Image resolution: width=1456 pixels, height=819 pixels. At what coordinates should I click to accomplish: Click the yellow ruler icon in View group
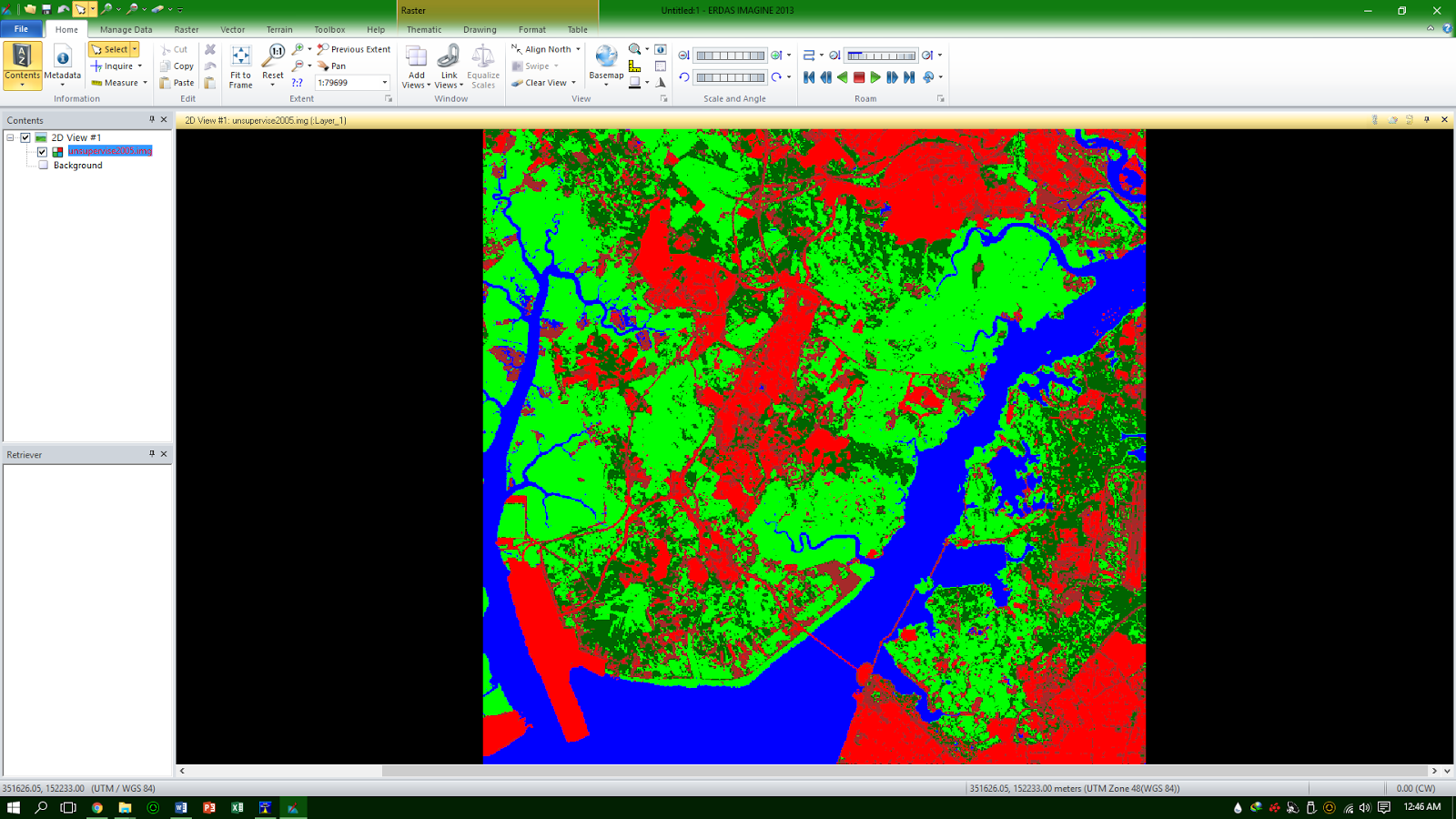pyautogui.click(x=635, y=66)
